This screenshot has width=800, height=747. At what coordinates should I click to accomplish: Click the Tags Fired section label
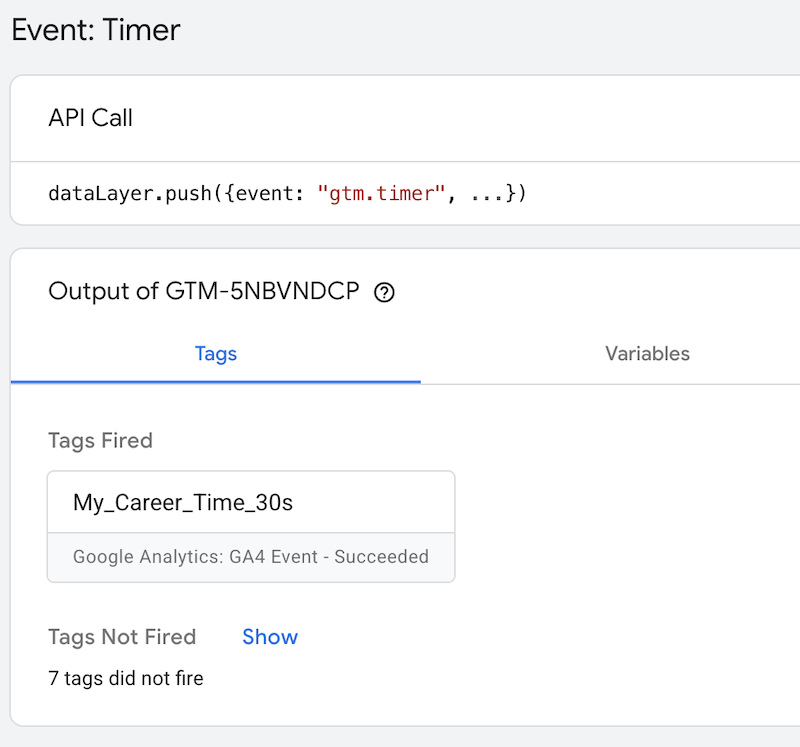[x=100, y=440]
